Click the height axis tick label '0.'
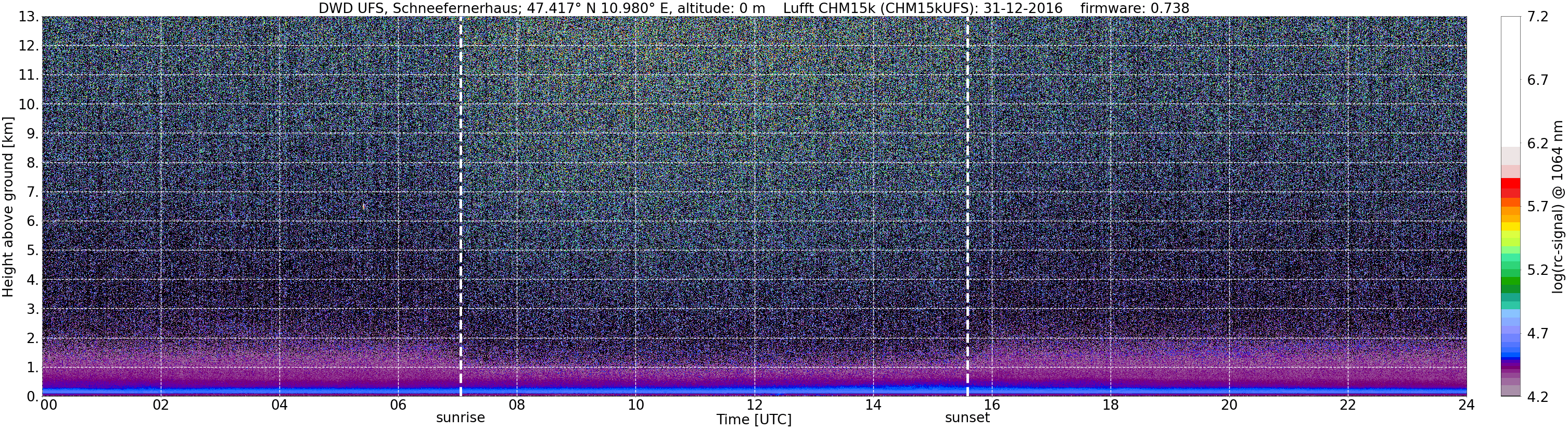This screenshot has height=430, width=1568. 33,397
